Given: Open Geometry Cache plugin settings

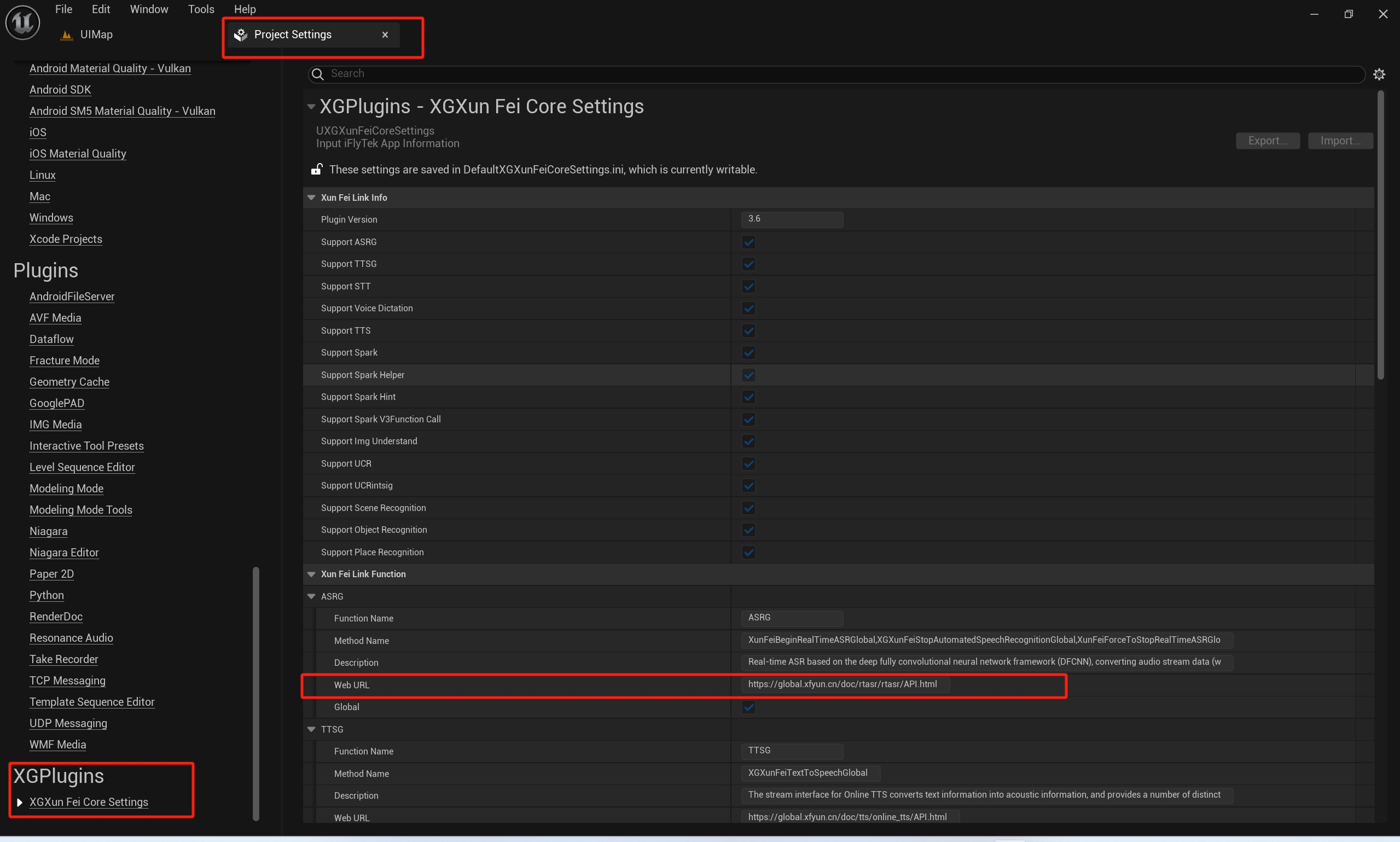Looking at the screenshot, I should tap(69, 382).
